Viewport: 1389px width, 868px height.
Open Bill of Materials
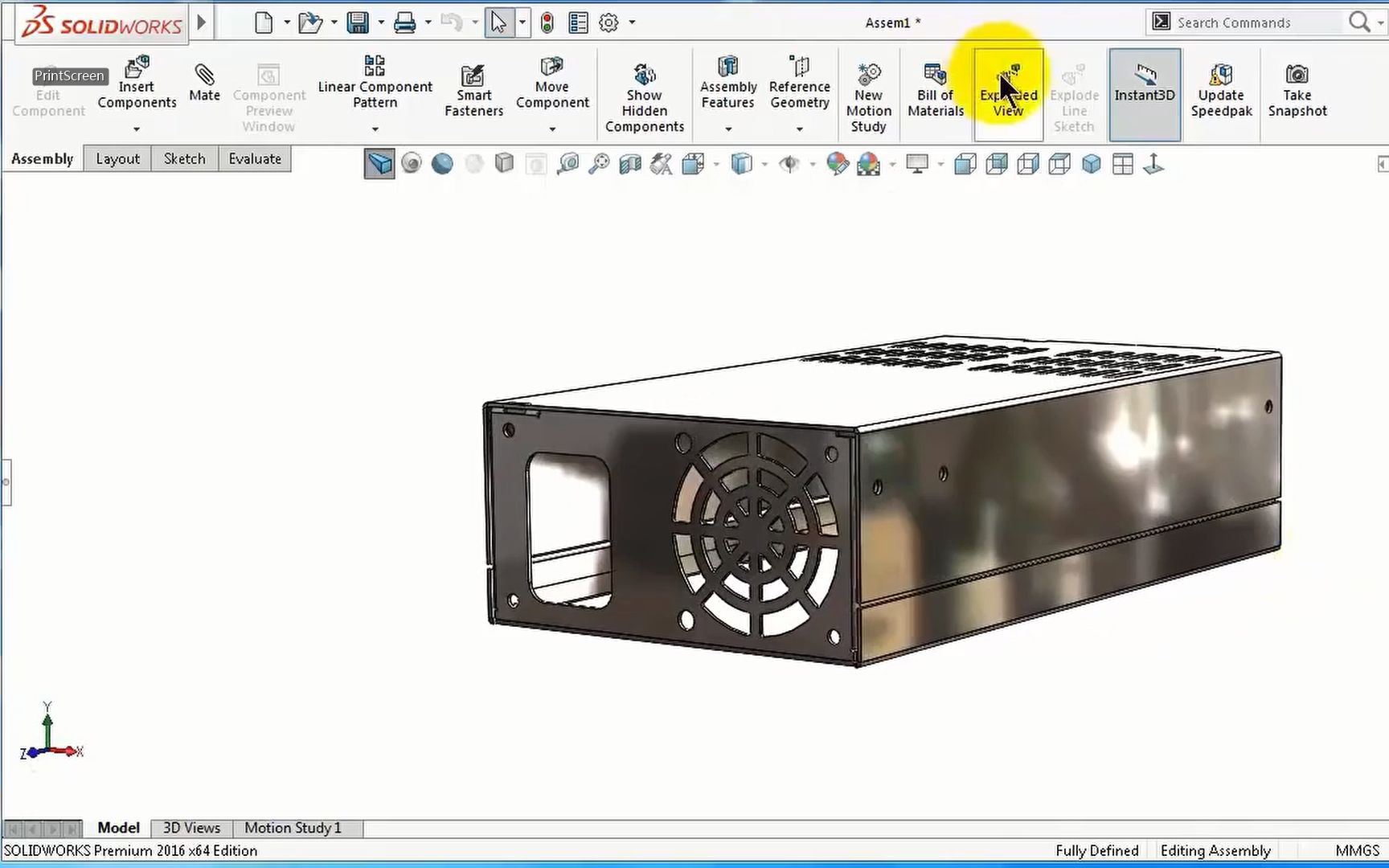(935, 88)
